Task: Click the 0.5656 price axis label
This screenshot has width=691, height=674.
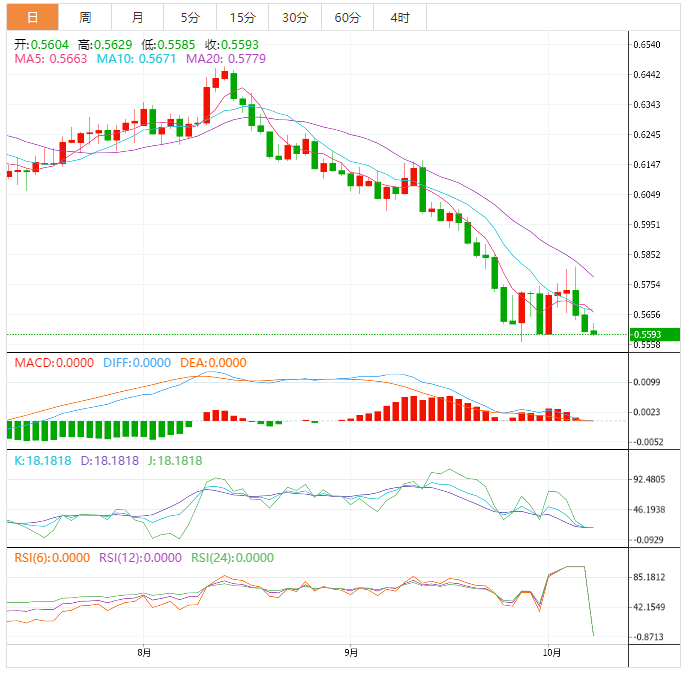Action: [x=647, y=314]
